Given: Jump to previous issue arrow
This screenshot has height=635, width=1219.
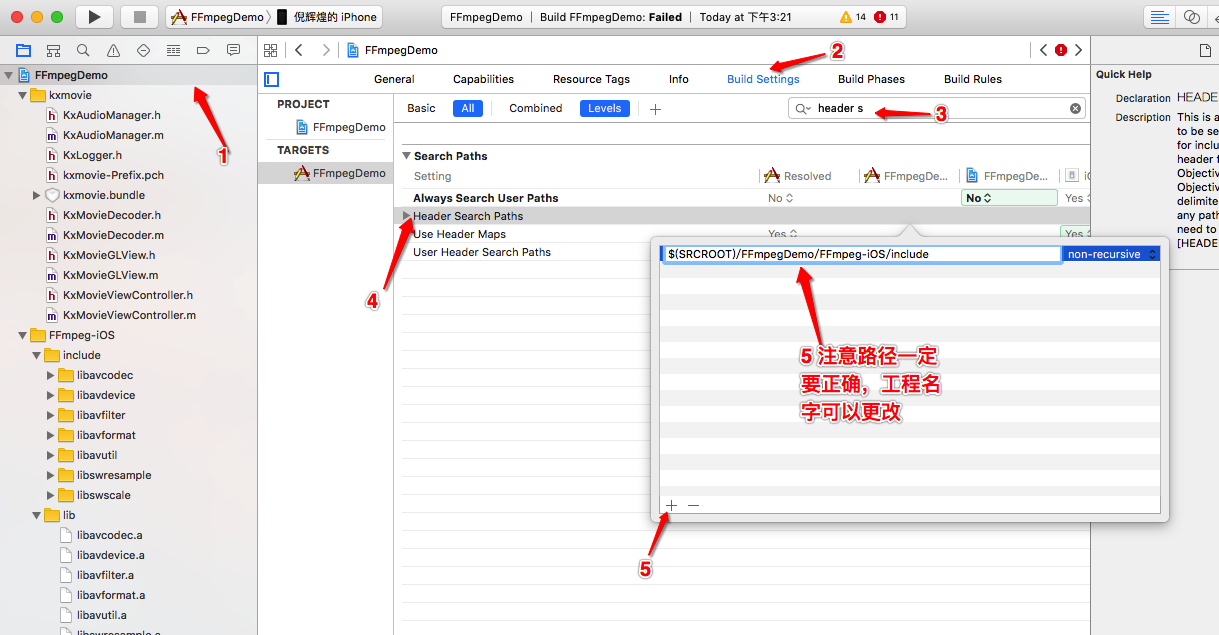Looking at the screenshot, I should [1044, 50].
